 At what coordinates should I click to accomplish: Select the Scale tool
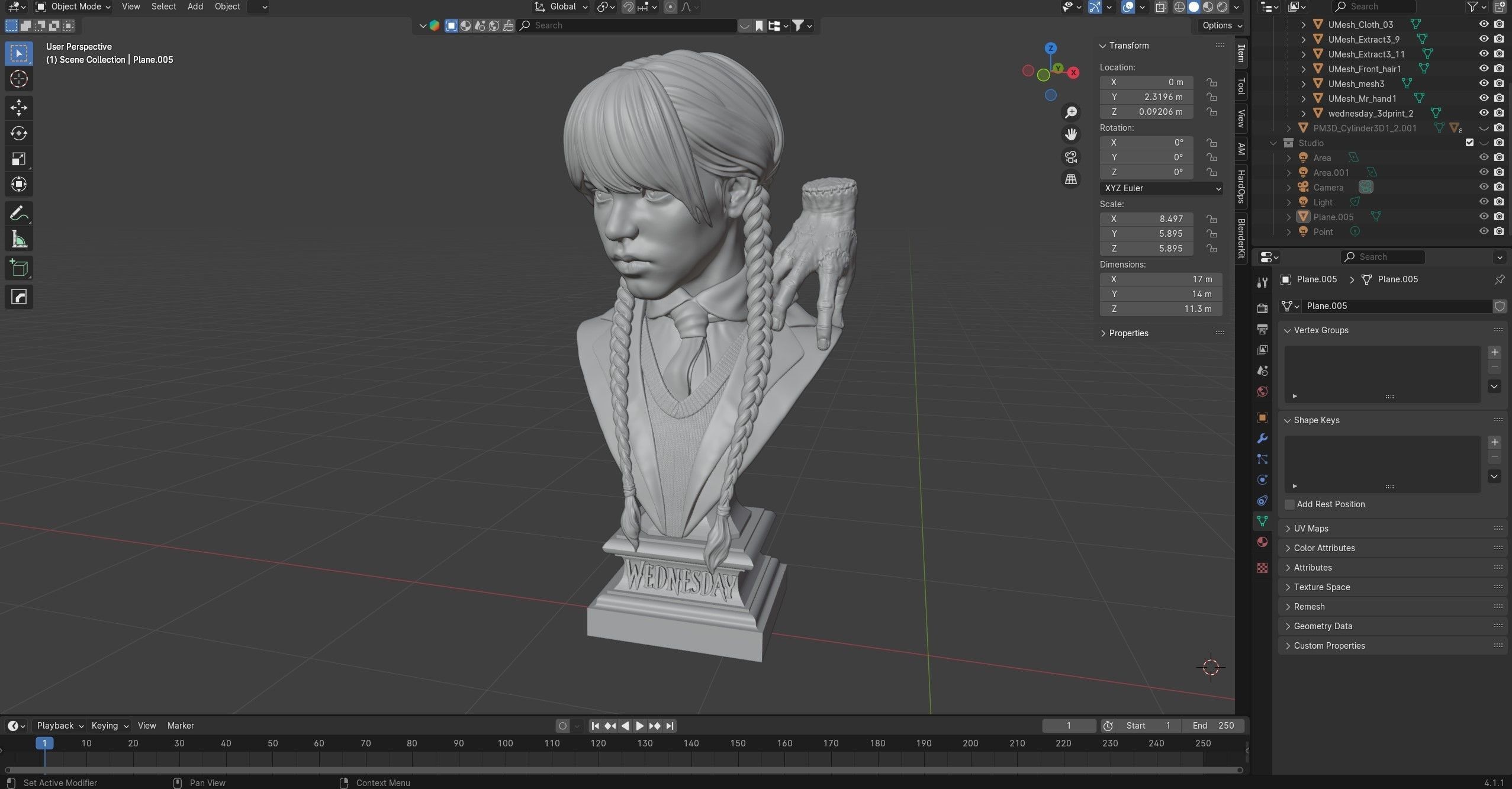pos(19,159)
